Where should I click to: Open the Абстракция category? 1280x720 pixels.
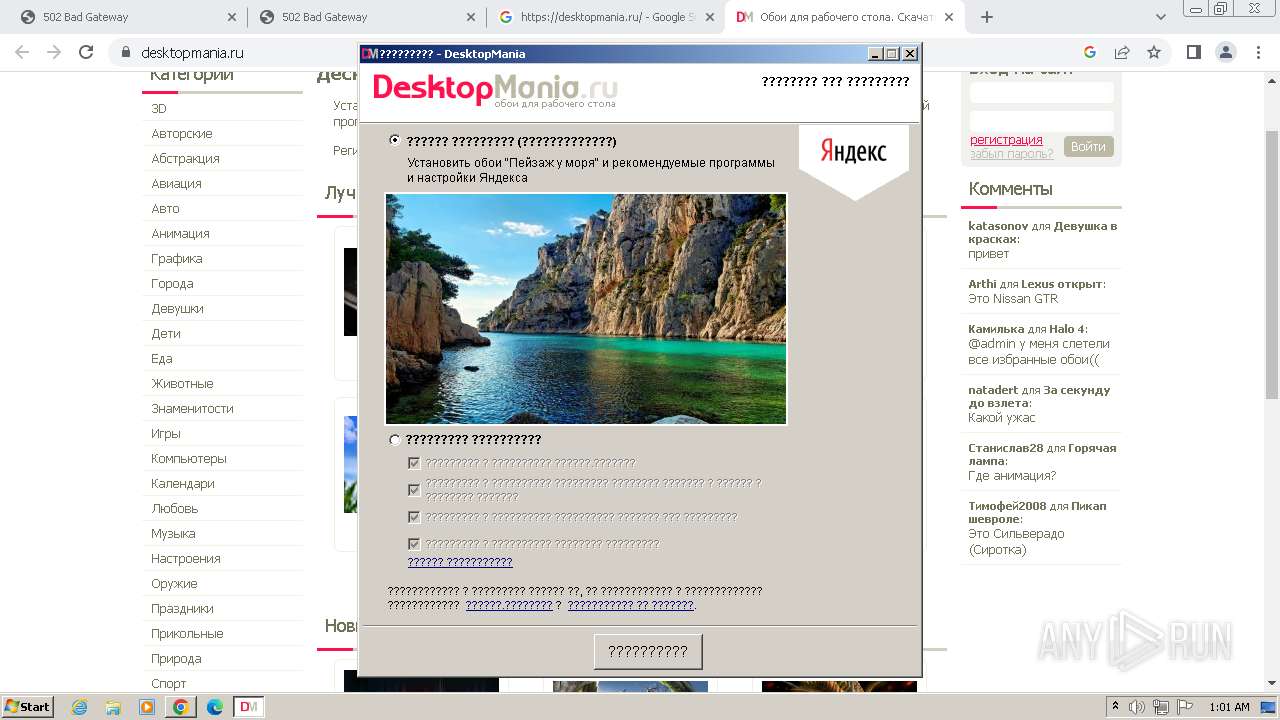coord(185,158)
